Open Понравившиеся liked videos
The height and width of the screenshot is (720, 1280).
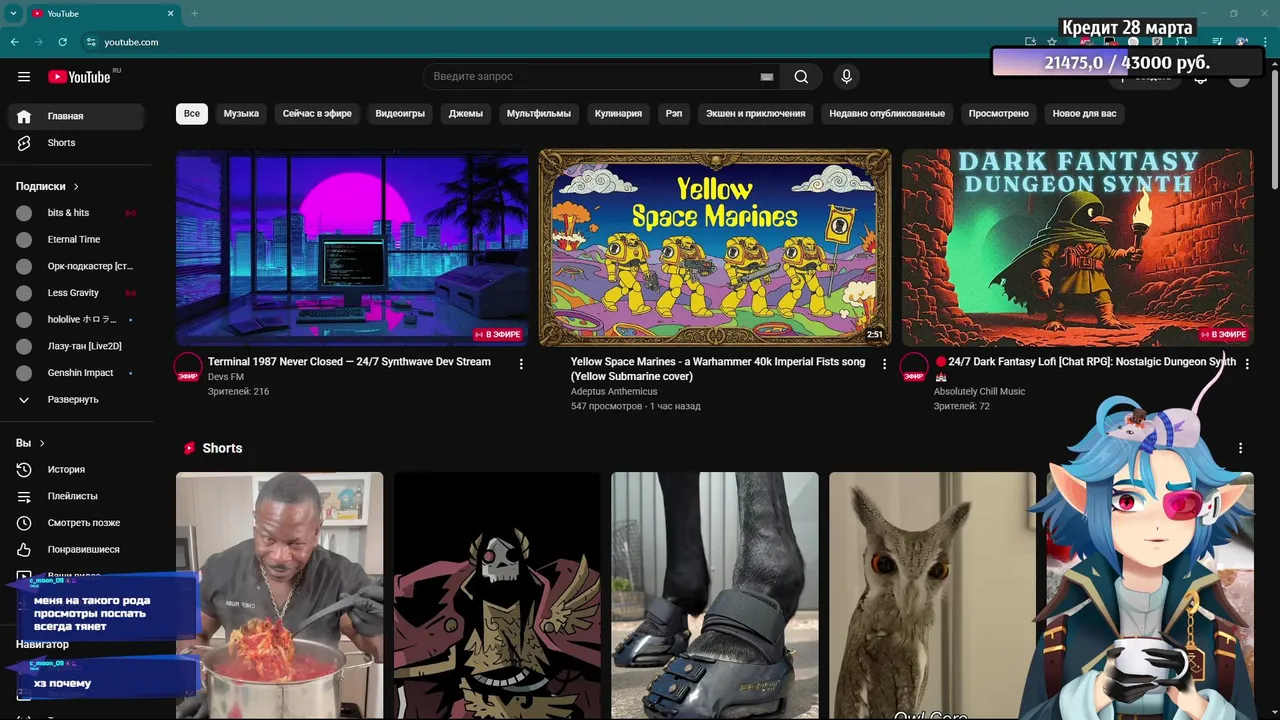tap(76, 549)
